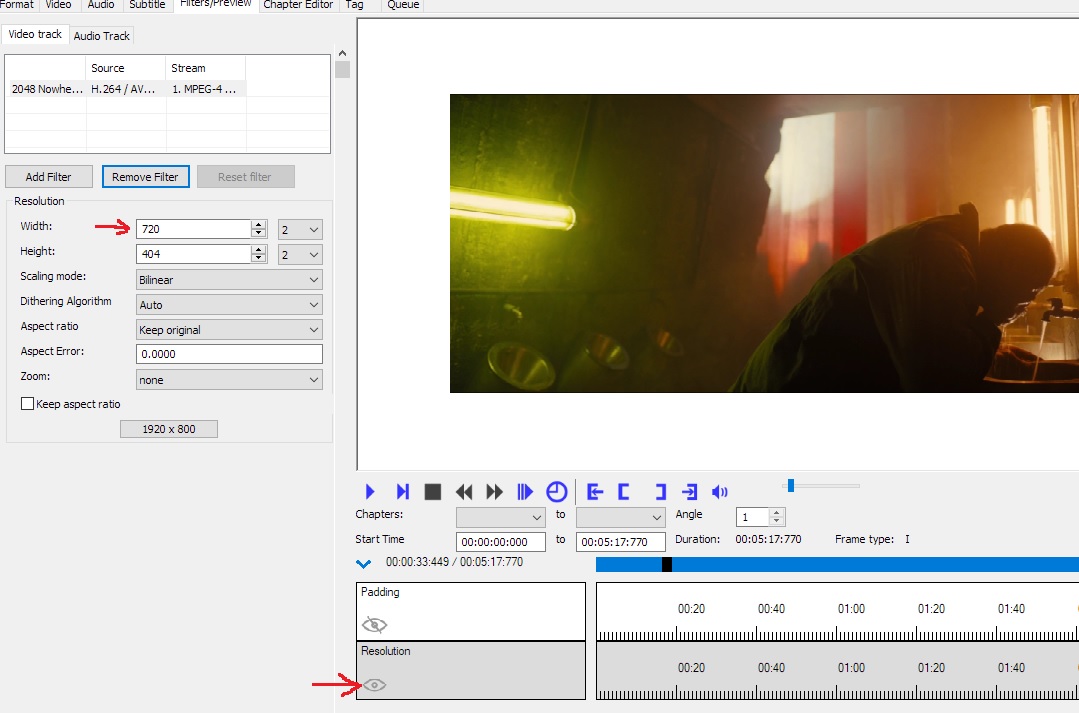The height and width of the screenshot is (713, 1079).
Task: Open the Zoom dropdown
Action: coord(229,379)
